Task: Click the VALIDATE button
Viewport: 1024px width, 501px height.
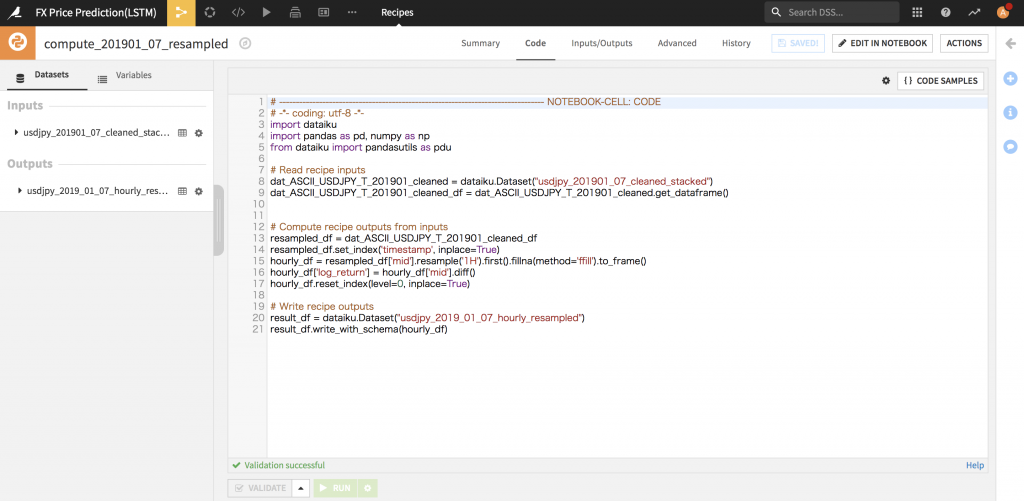Action: 260,488
